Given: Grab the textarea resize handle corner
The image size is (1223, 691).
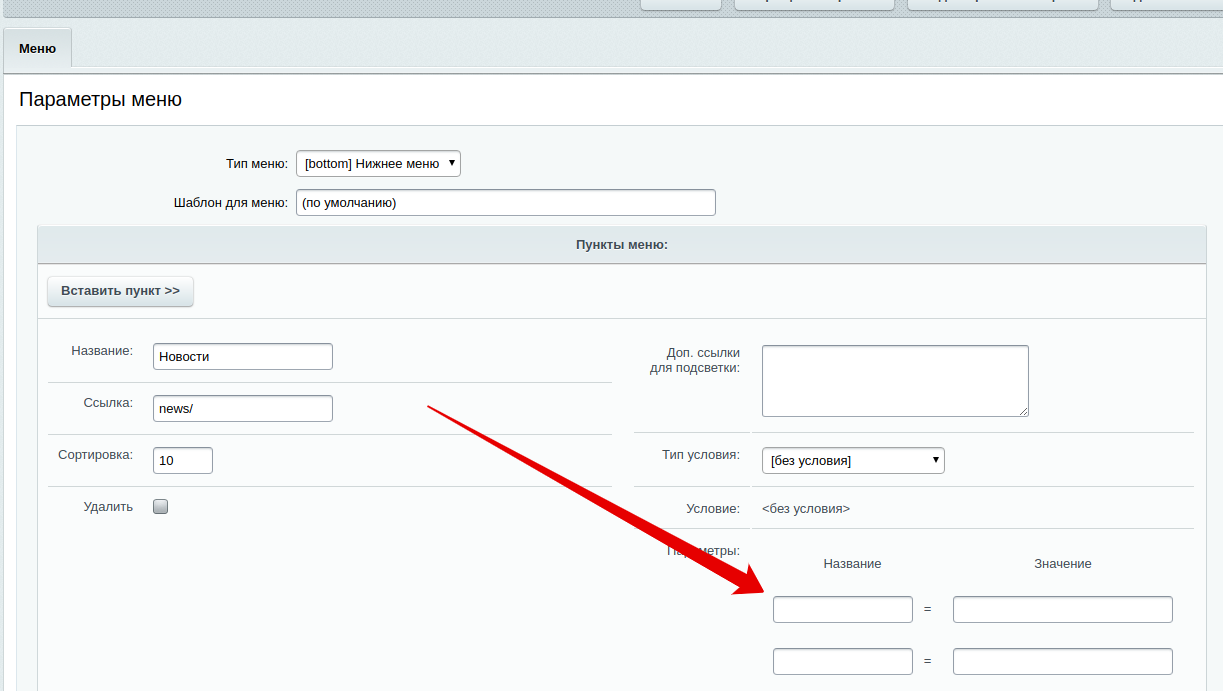Looking at the screenshot, I should click(x=1023, y=411).
